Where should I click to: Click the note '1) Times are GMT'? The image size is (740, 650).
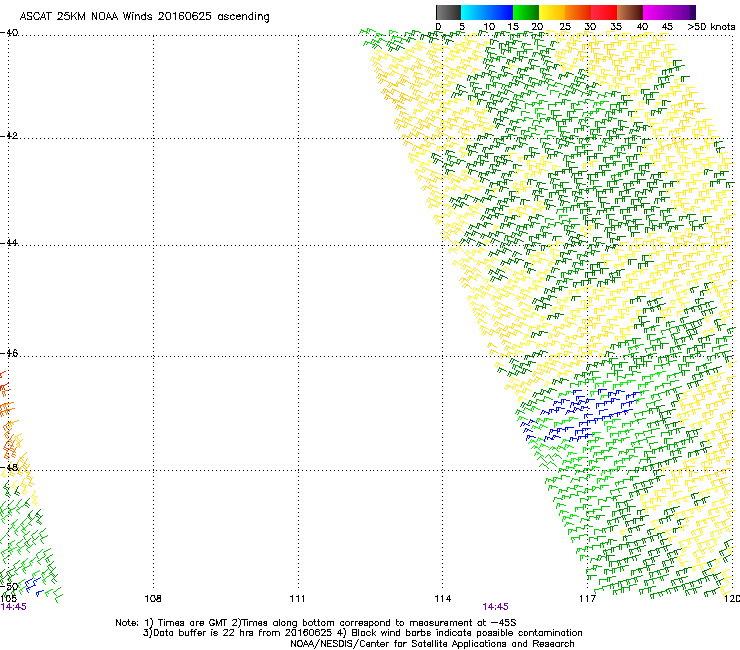click(x=187, y=623)
